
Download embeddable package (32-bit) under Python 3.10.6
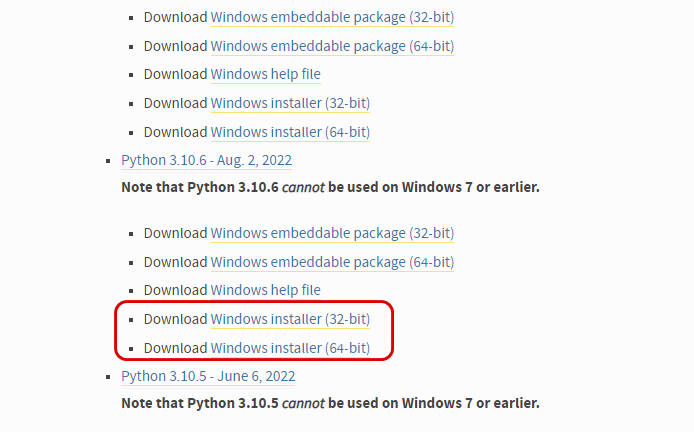point(332,233)
